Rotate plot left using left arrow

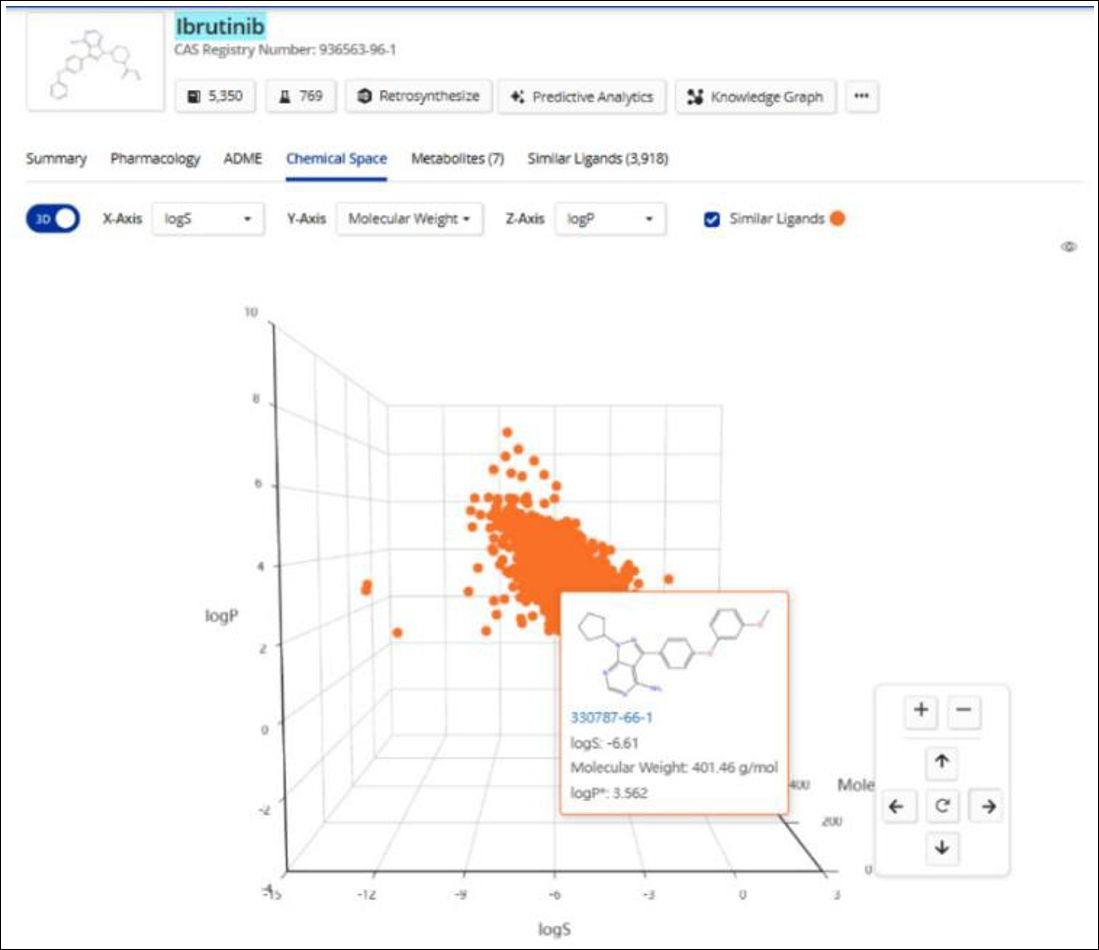pos(898,806)
